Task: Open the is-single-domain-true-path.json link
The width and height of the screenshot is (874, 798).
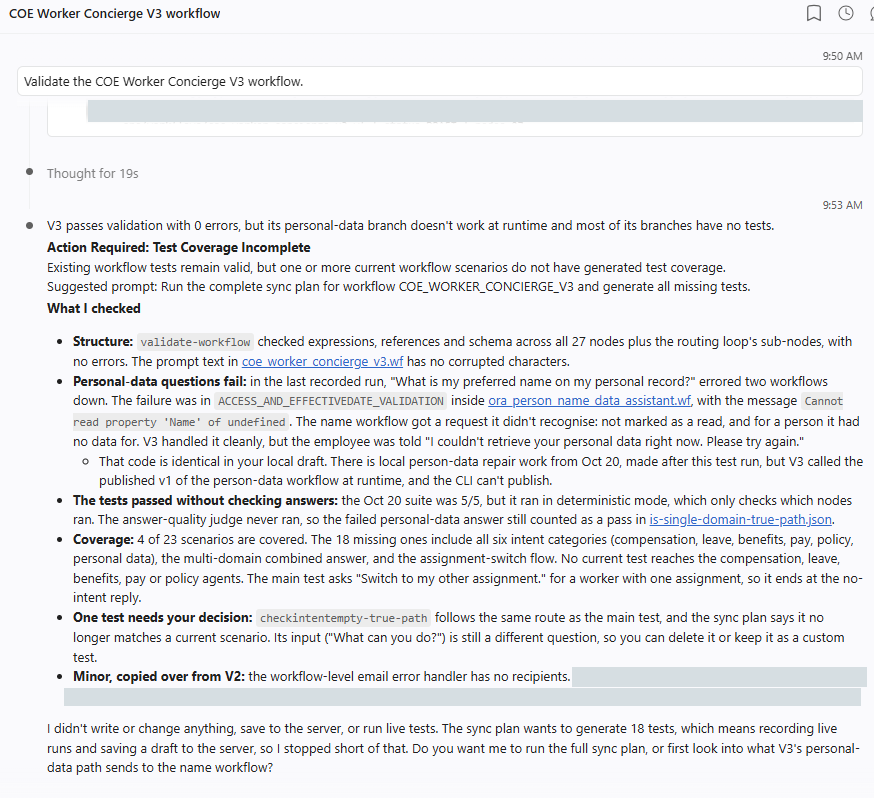Action: click(x=741, y=520)
